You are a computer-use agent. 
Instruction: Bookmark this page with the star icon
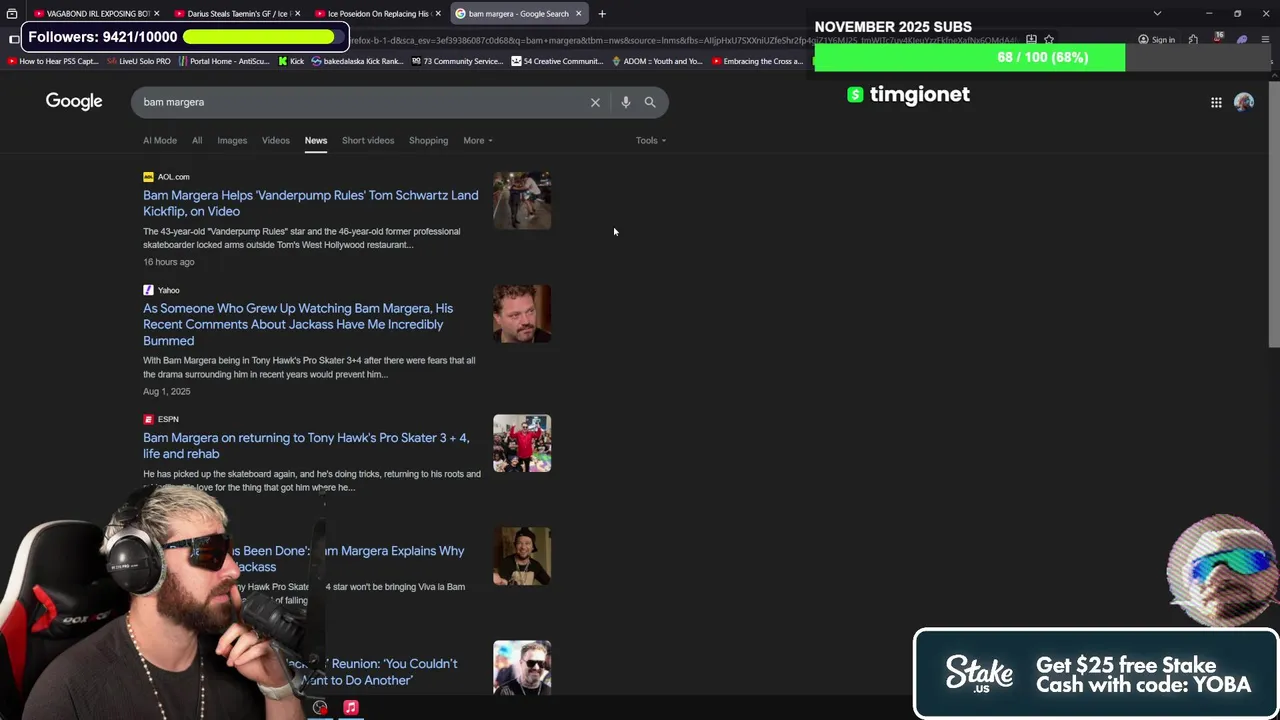pyautogui.click(x=1049, y=40)
